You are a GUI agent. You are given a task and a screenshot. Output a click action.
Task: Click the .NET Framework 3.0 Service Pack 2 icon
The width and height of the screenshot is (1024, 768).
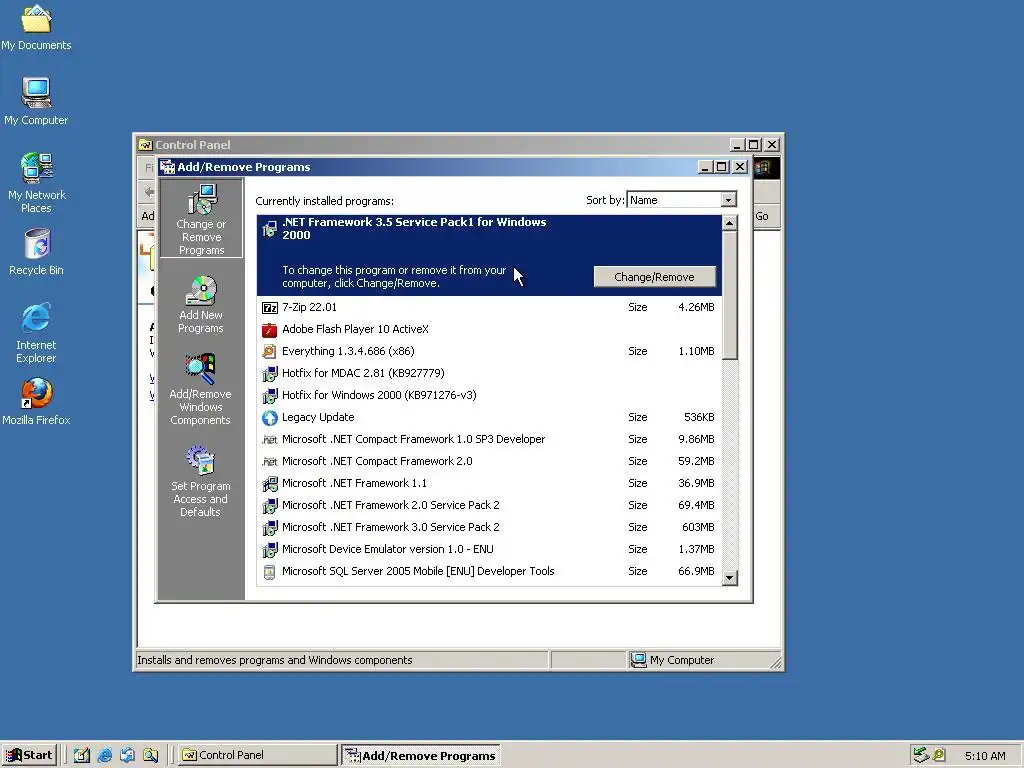click(x=270, y=528)
